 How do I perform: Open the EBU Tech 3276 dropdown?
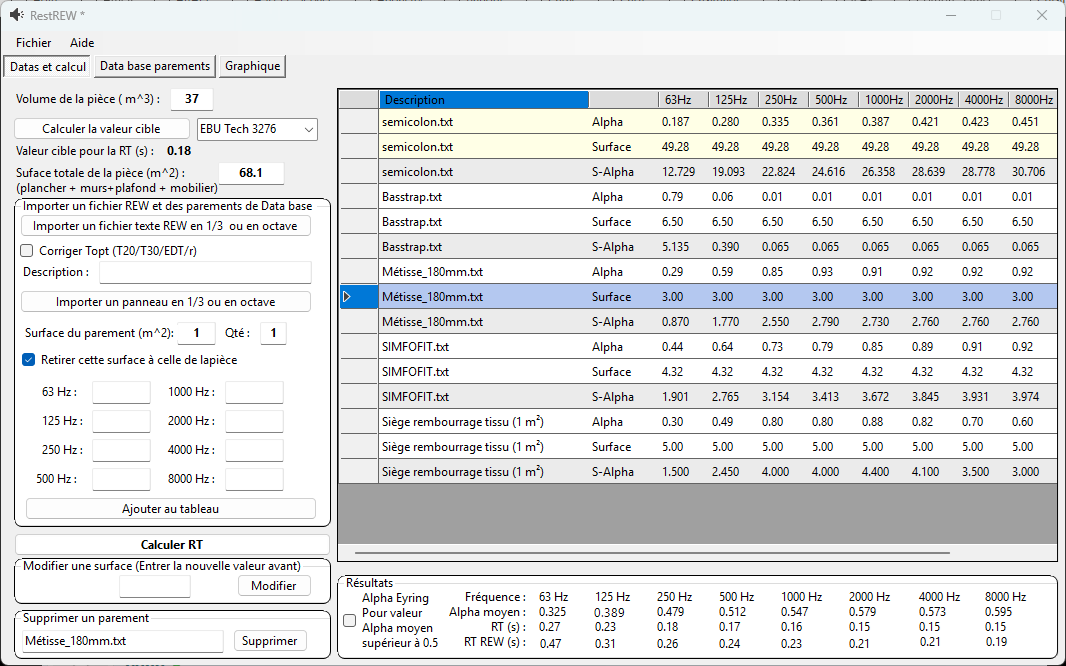click(x=257, y=128)
